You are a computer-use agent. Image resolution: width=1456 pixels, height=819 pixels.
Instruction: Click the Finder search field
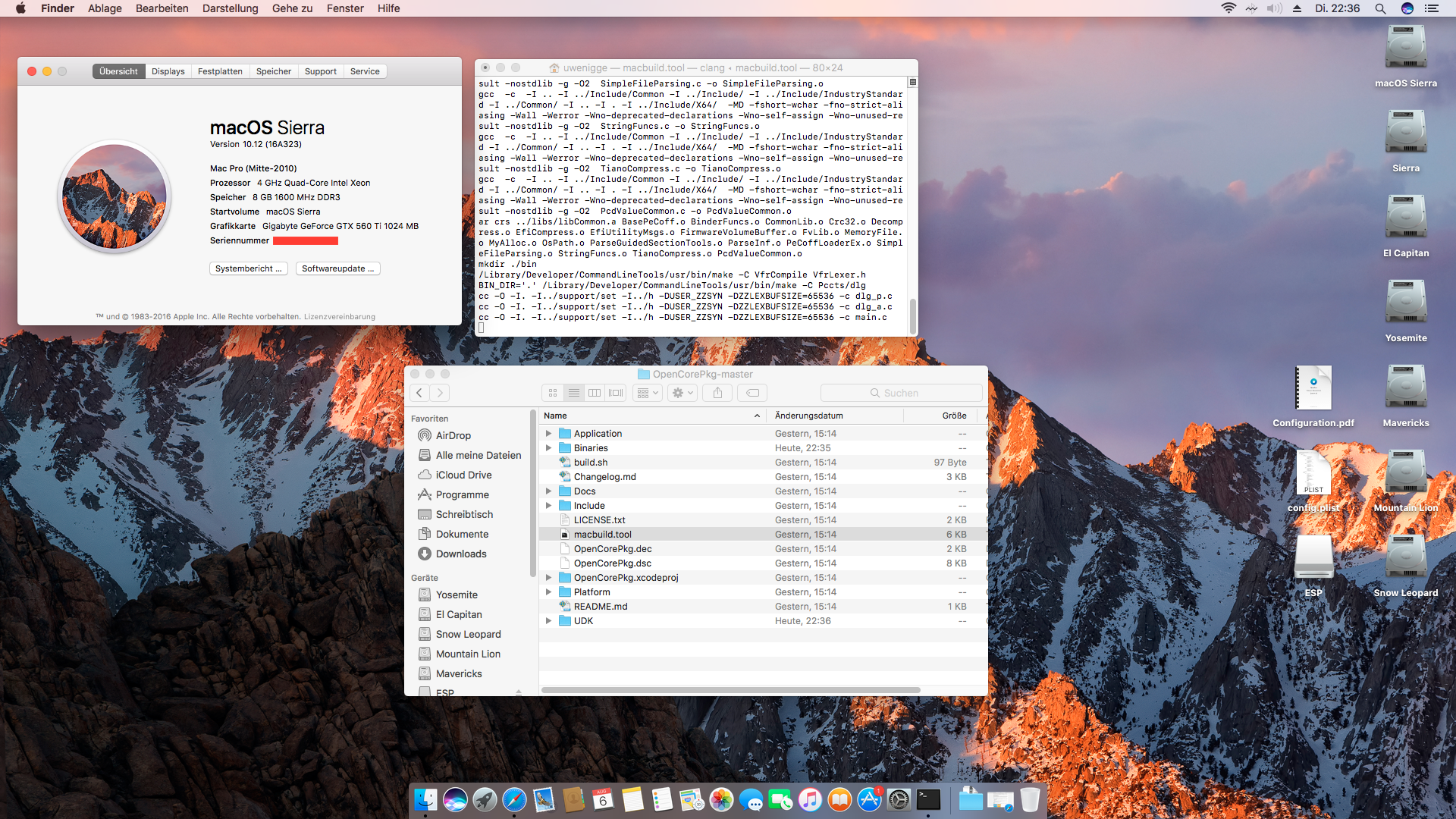pos(901,393)
